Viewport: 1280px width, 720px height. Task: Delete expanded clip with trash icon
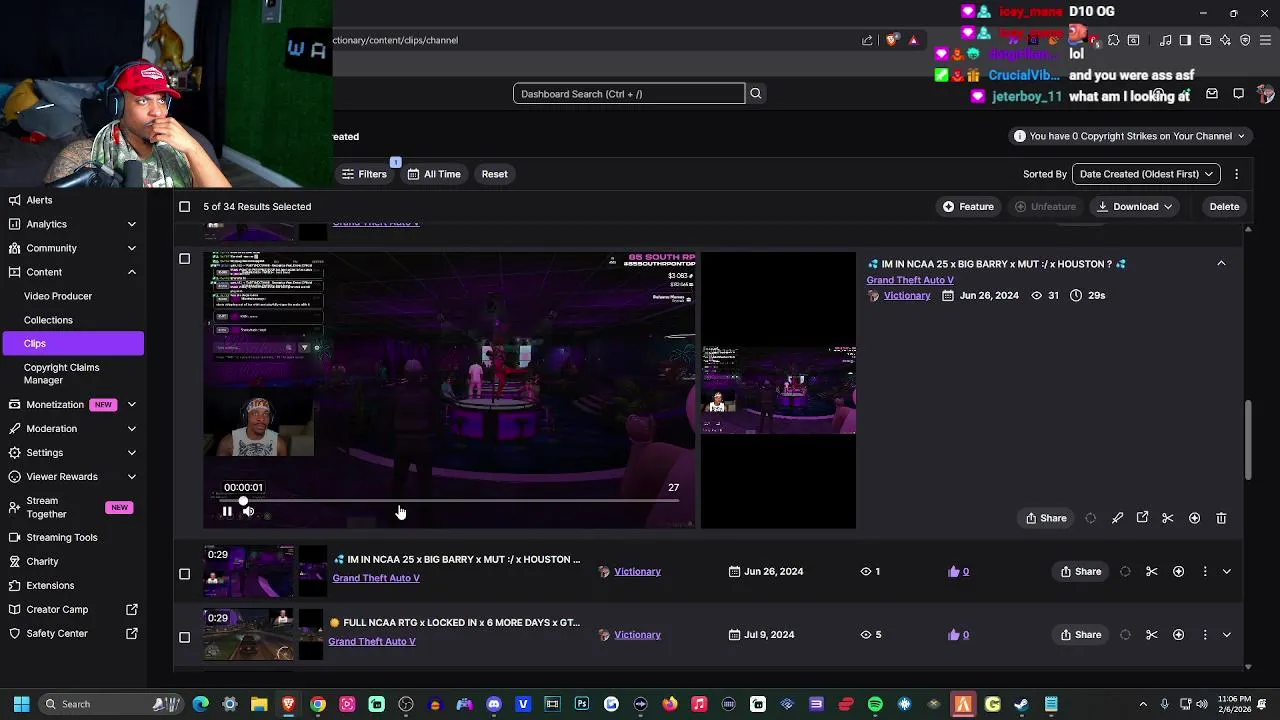(x=1221, y=518)
